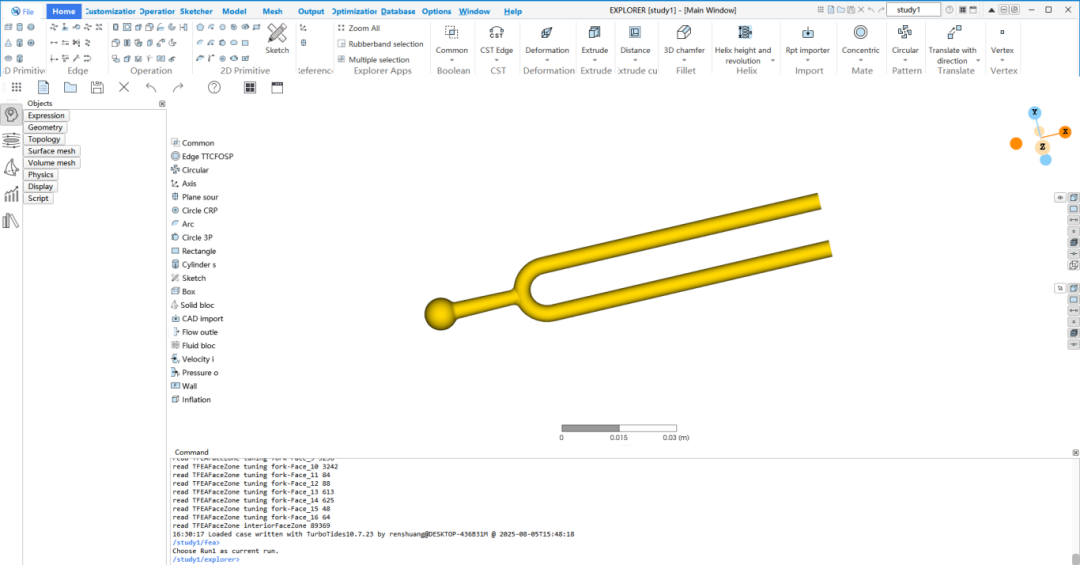
Task: Redo the action with the forward arrow icon
Action: [x=178, y=88]
